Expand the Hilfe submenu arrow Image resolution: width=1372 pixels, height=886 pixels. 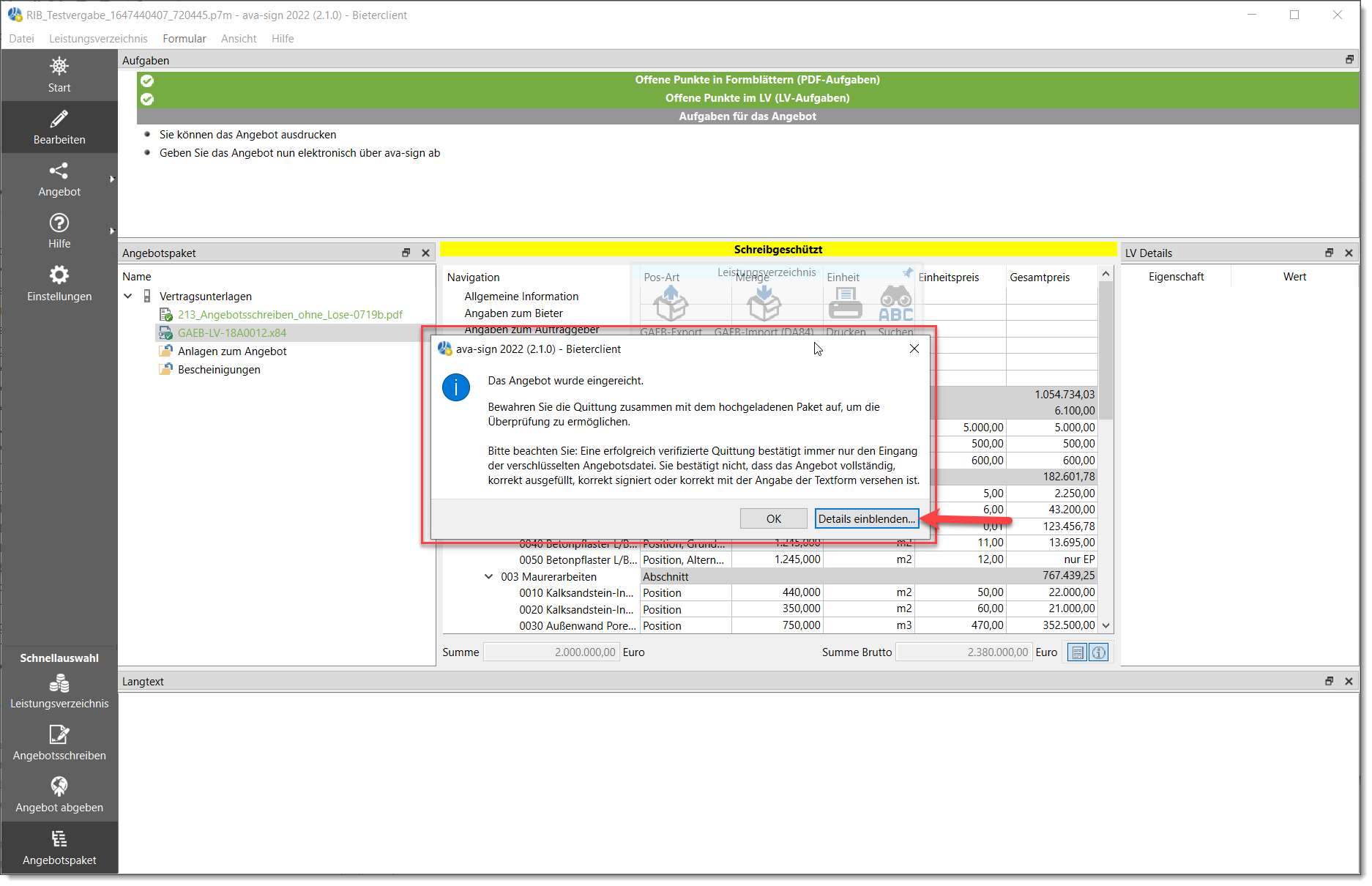pos(112,231)
